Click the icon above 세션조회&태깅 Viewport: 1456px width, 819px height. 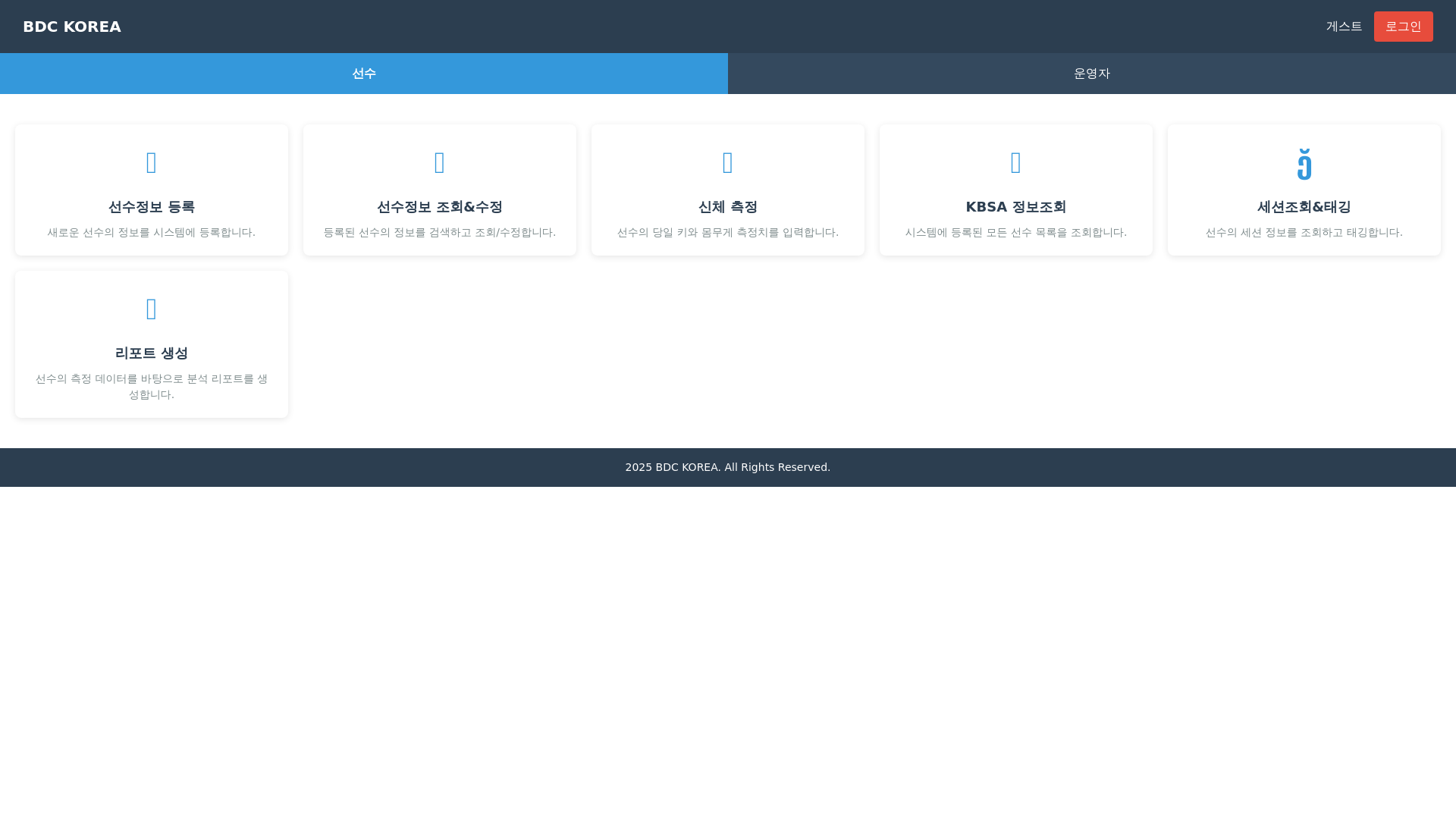click(x=1304, y=164)
